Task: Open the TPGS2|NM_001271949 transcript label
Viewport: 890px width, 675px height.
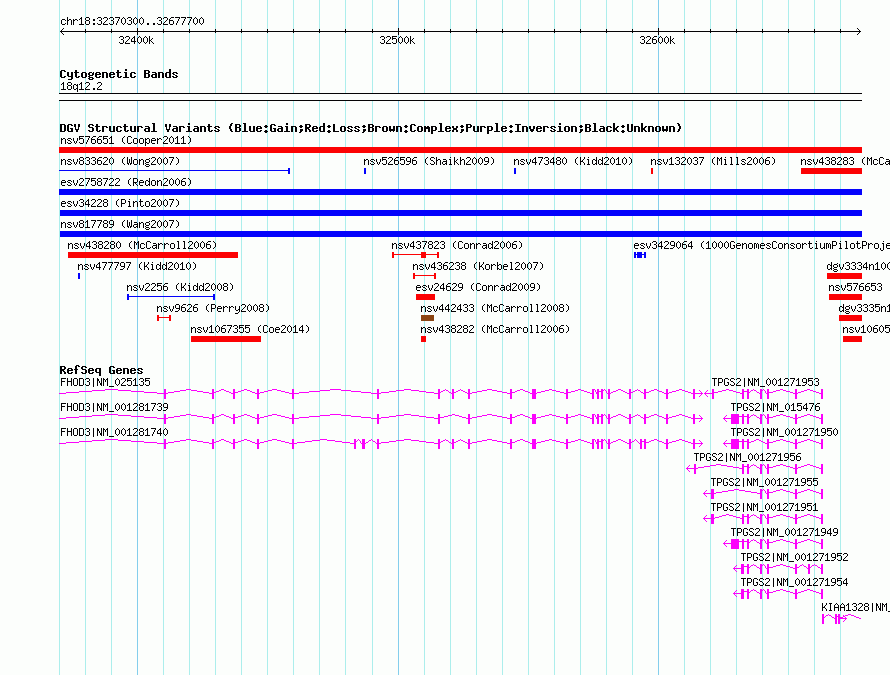Action: point(784,532)
